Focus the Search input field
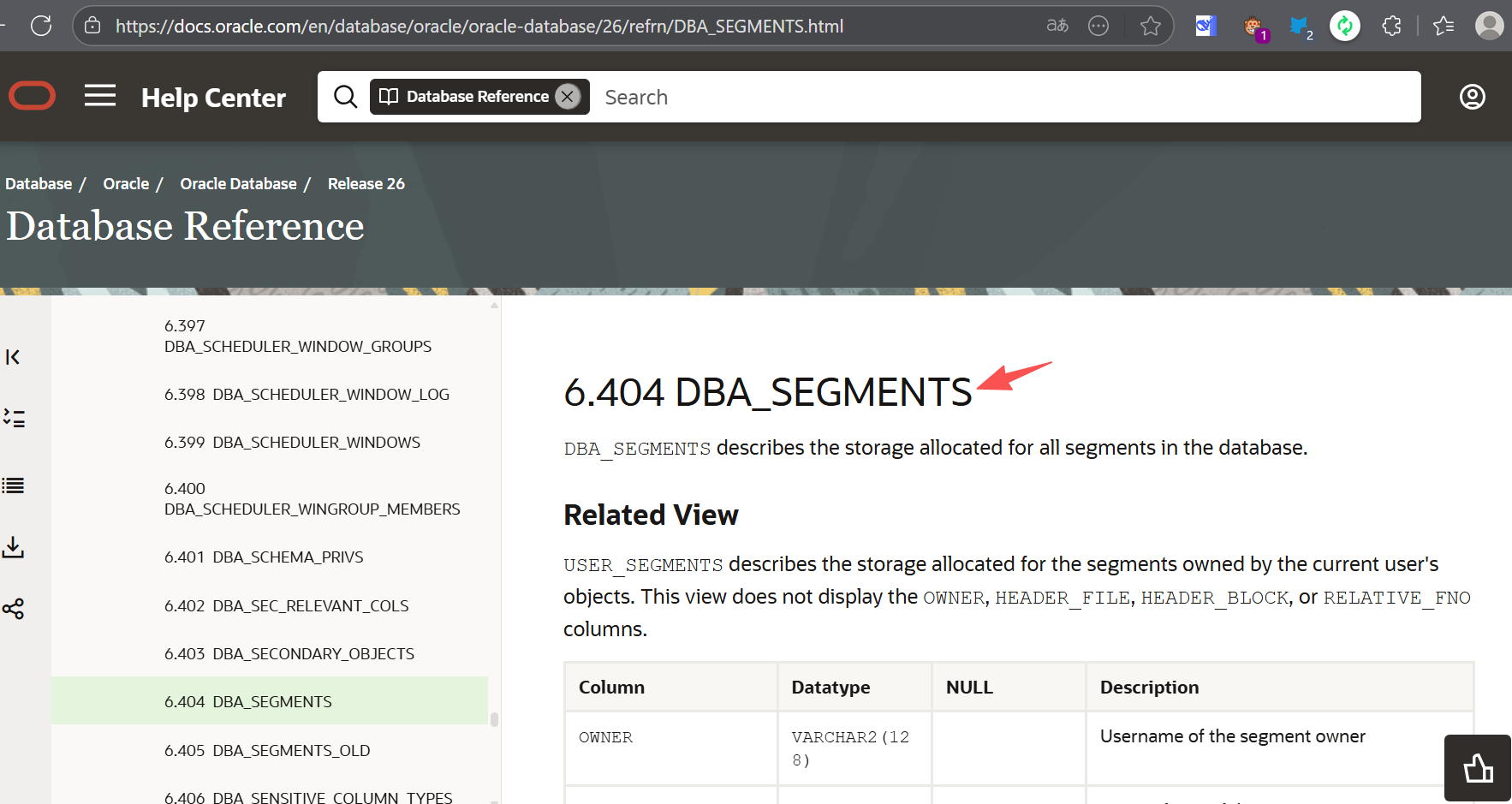The image size is (1512, 804). tap(1006, 97)
